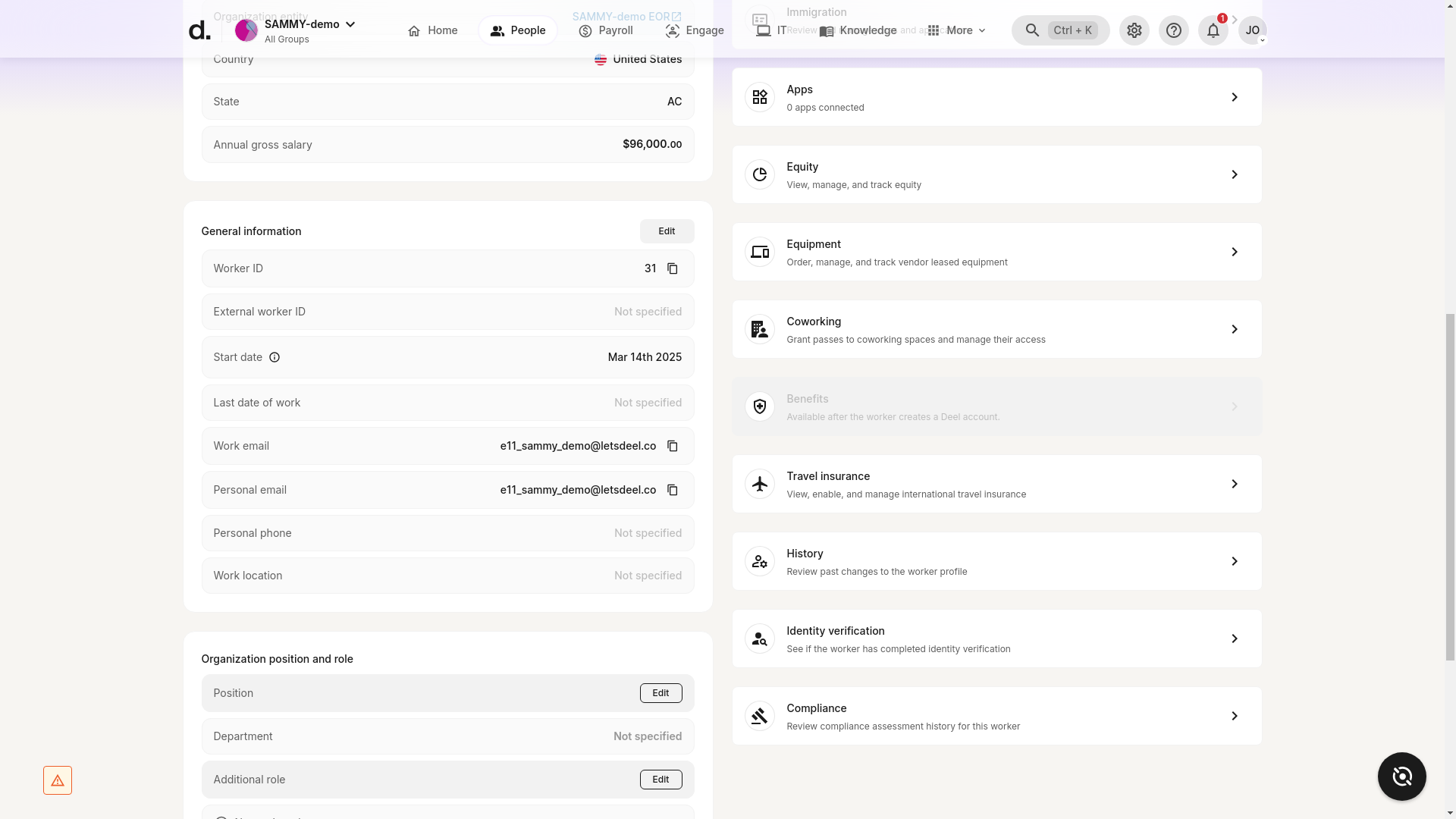Click the Deel logo
This screenshot has height=819, width=1456.
199,30
